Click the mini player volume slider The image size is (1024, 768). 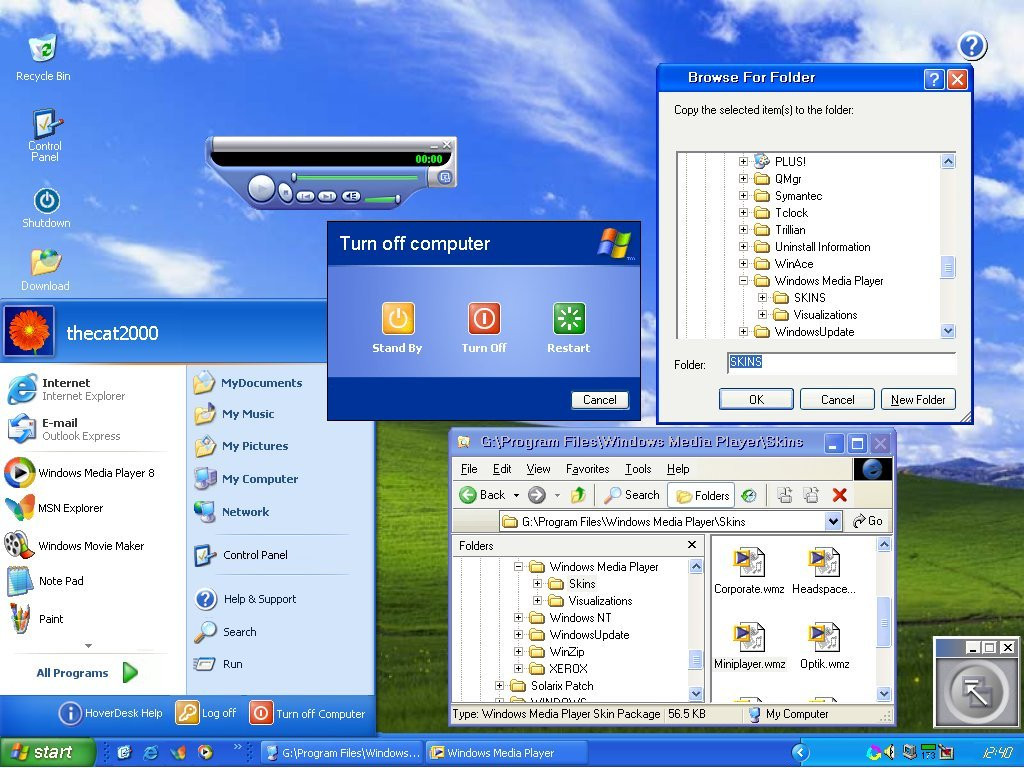pyautogui.click(x=382, y=199)
